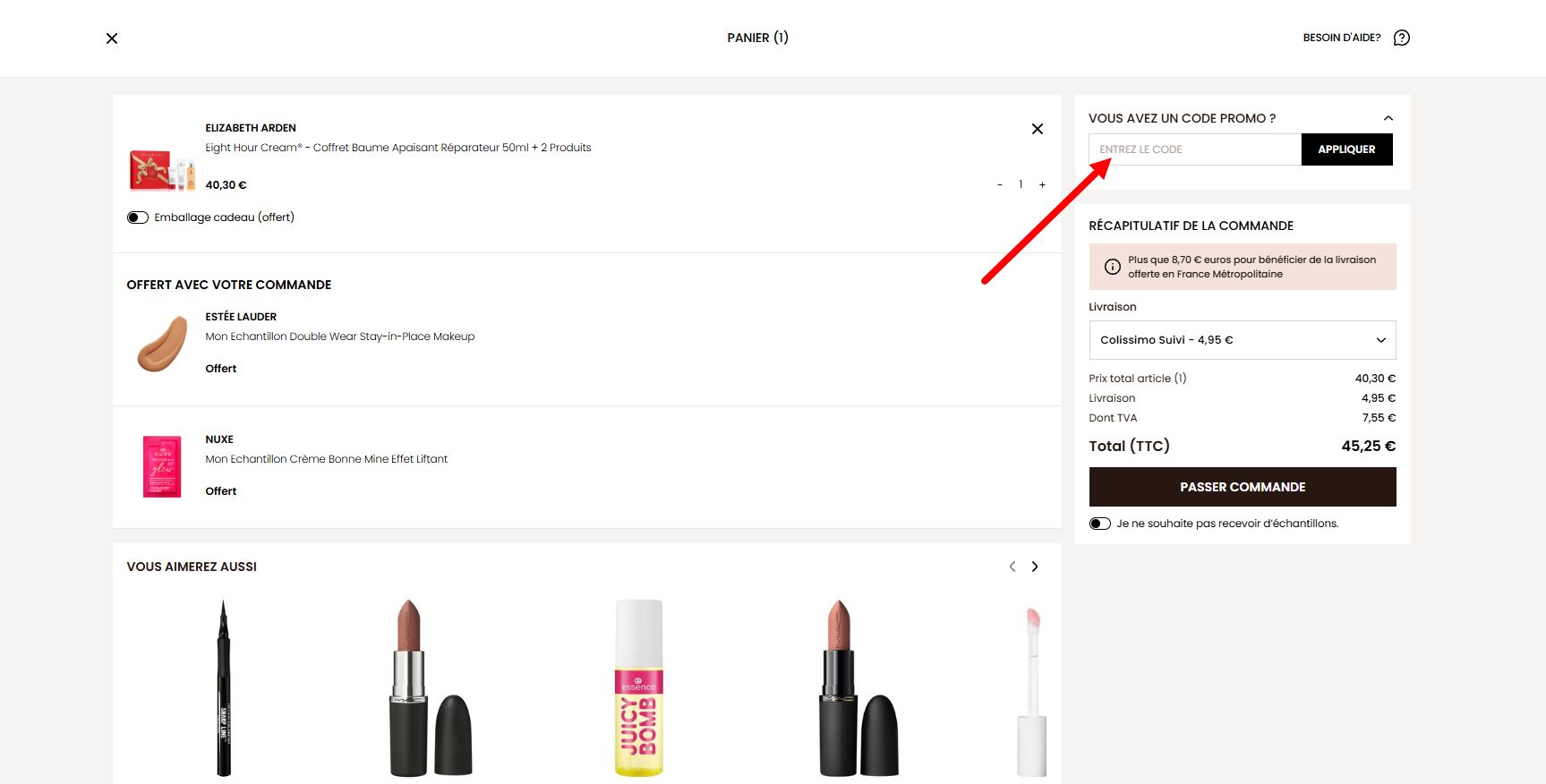Image resolution: width=1546 pixels, height=784 pixels.
Task: Click the ESTÉE LAUDER brand name
Action: 241,317
